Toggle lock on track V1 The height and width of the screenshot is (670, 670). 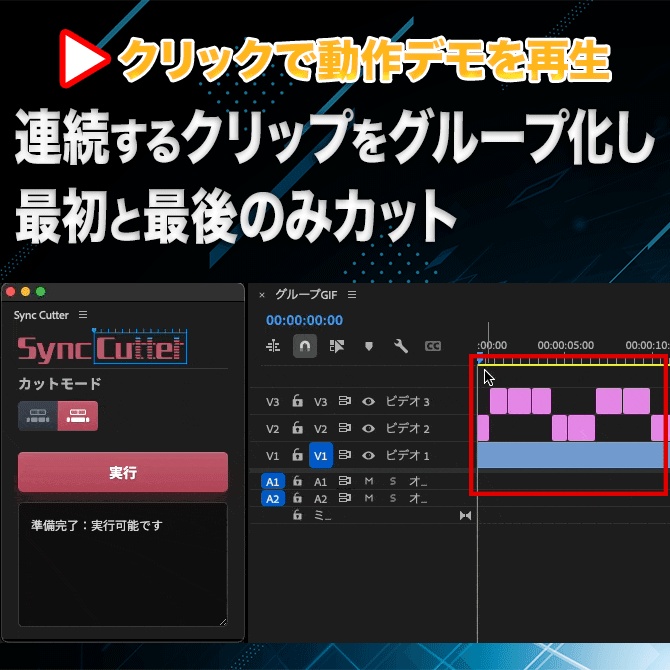297,455
